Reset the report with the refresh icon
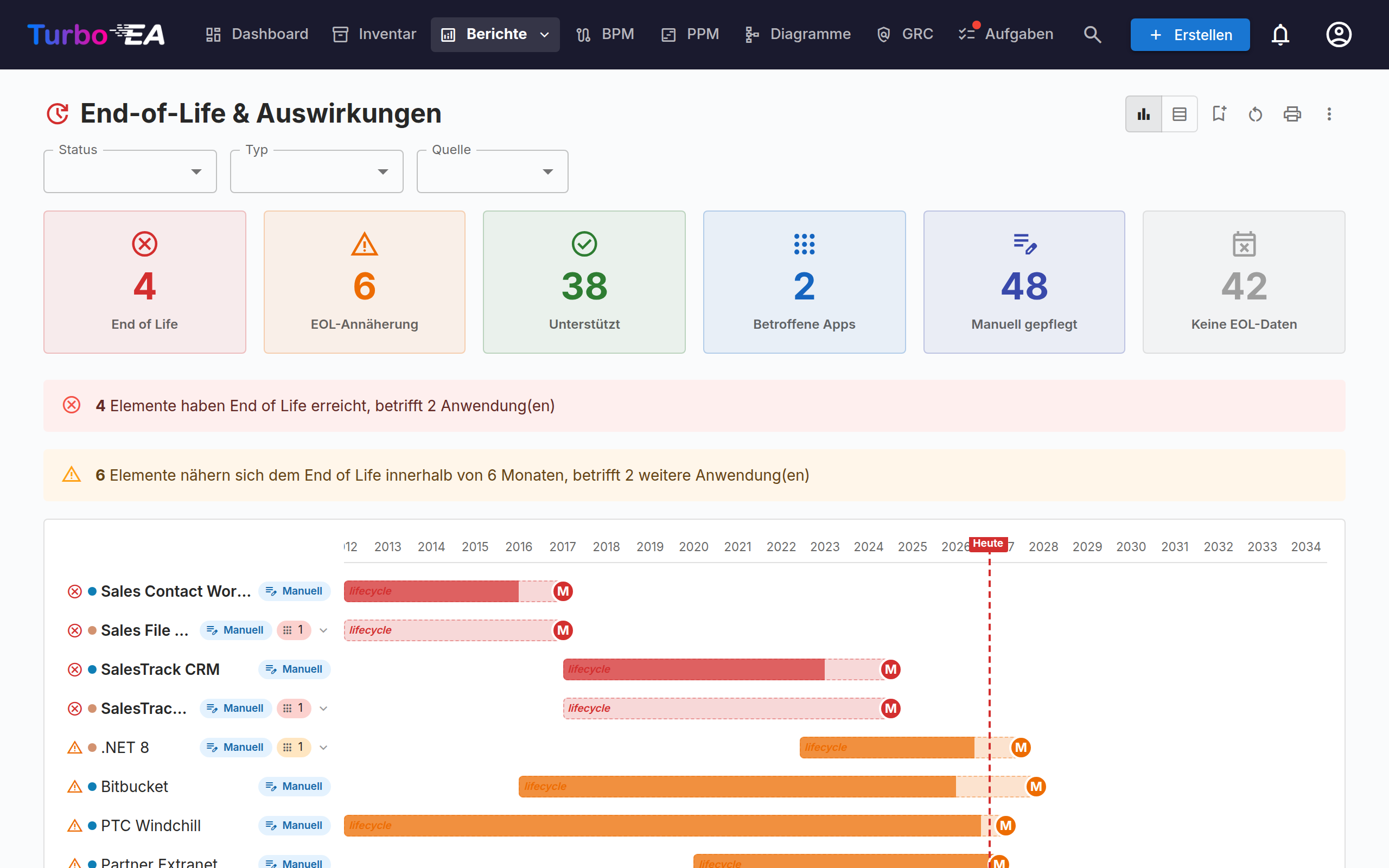The image size is (1389, 868). [x=1256, y=114]
